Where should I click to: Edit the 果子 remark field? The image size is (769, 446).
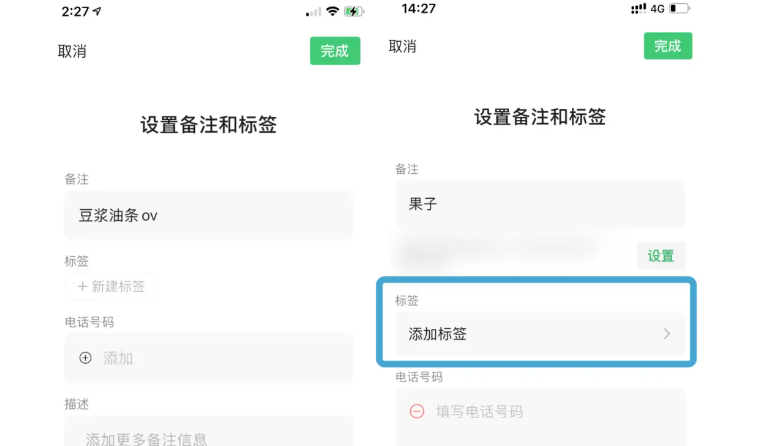tap(540, 204)
